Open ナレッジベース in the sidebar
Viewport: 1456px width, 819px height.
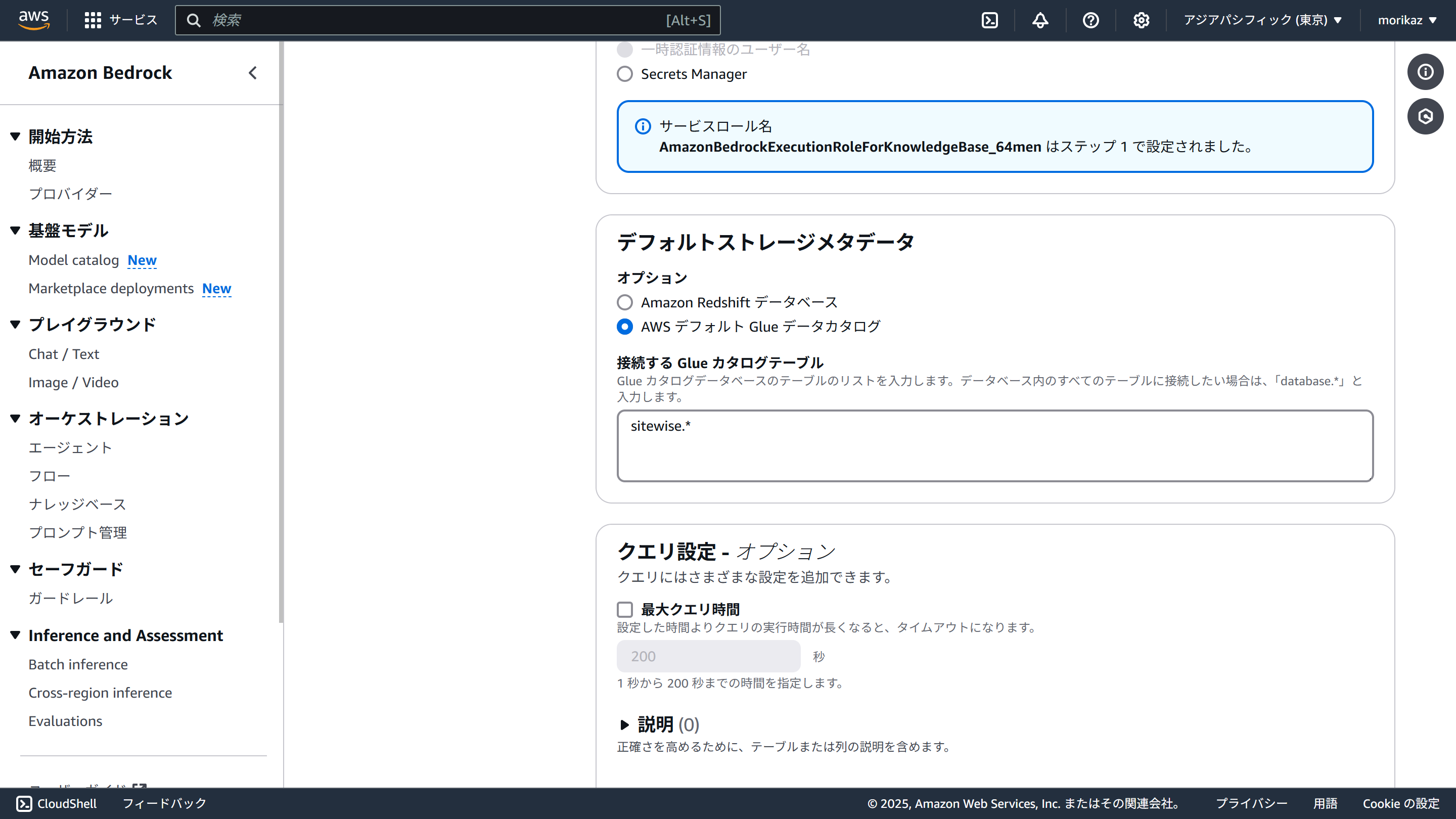tap(77, 504)
